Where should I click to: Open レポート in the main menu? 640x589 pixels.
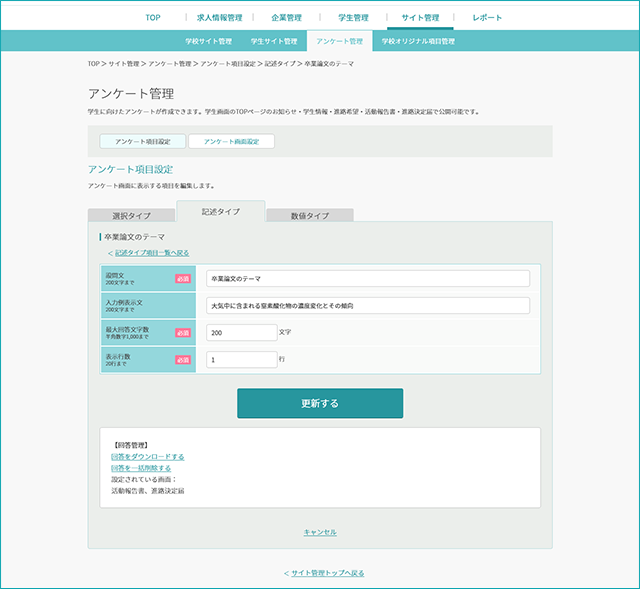[487, 18]
